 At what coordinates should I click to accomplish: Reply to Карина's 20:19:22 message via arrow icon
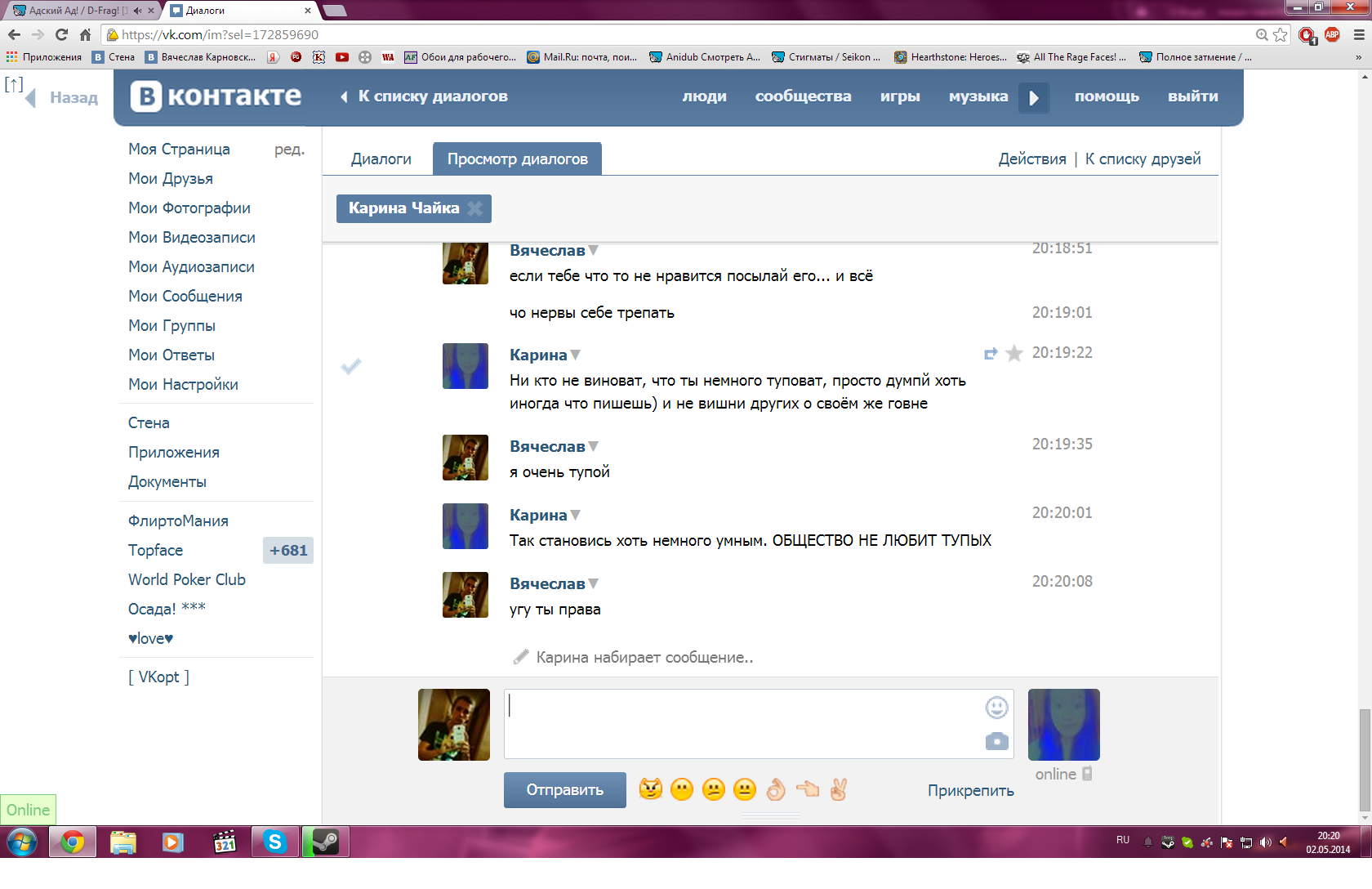click(991, 354)
